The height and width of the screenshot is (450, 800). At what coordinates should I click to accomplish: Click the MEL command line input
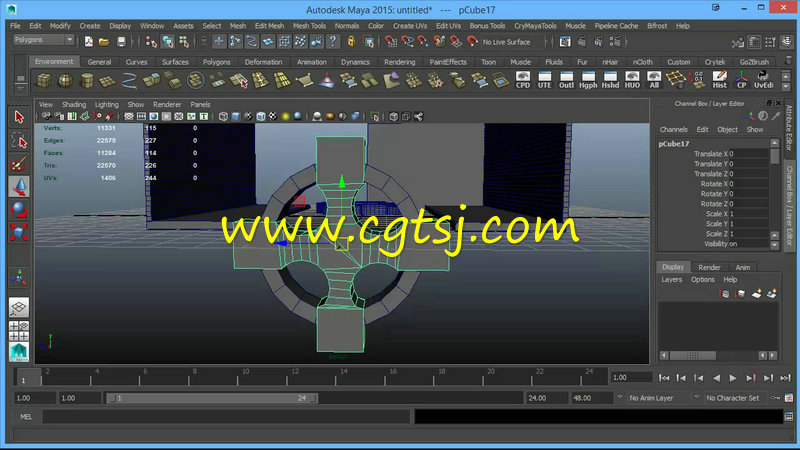[x=227, y=417]
